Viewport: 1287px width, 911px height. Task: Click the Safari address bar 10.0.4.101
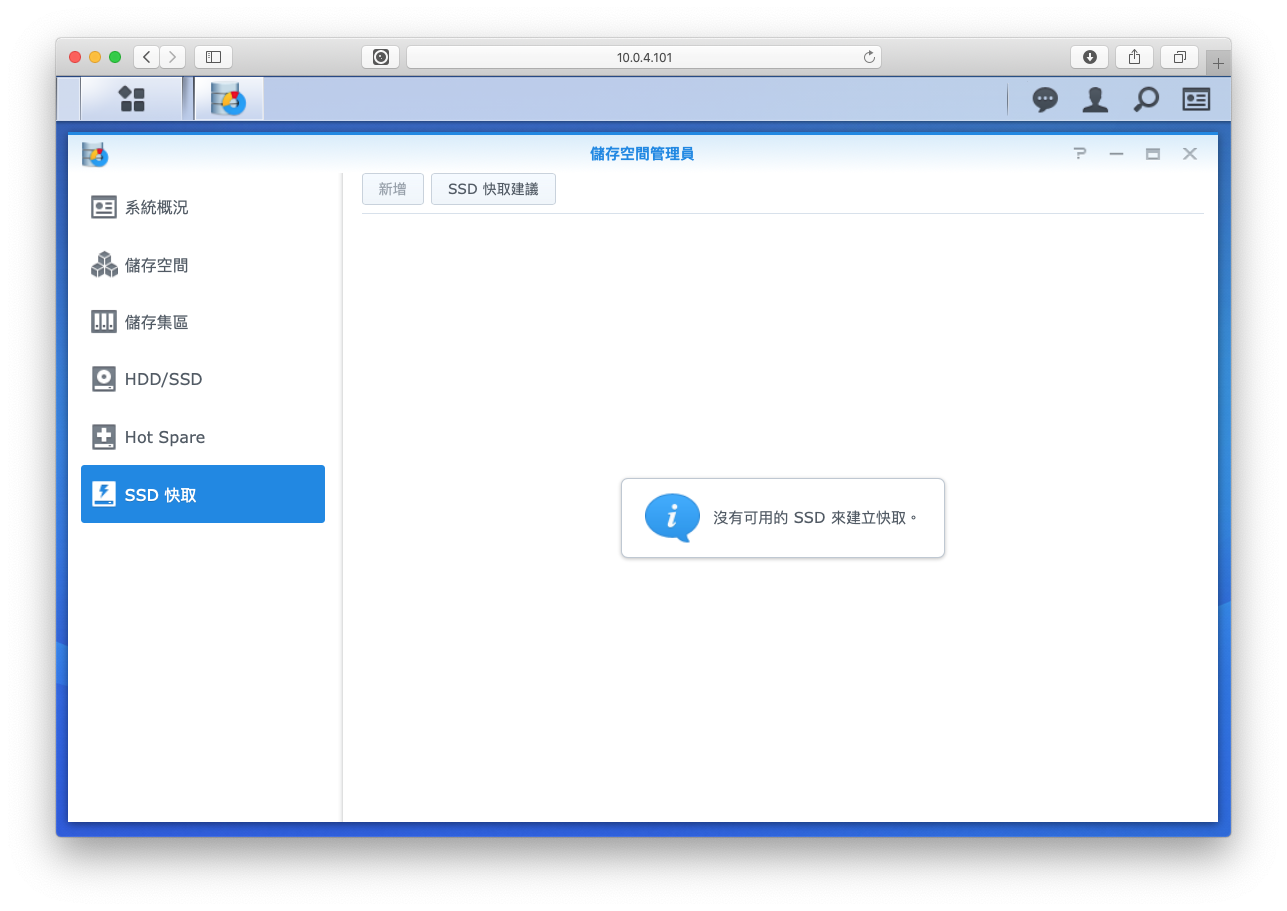pos(644,57)
